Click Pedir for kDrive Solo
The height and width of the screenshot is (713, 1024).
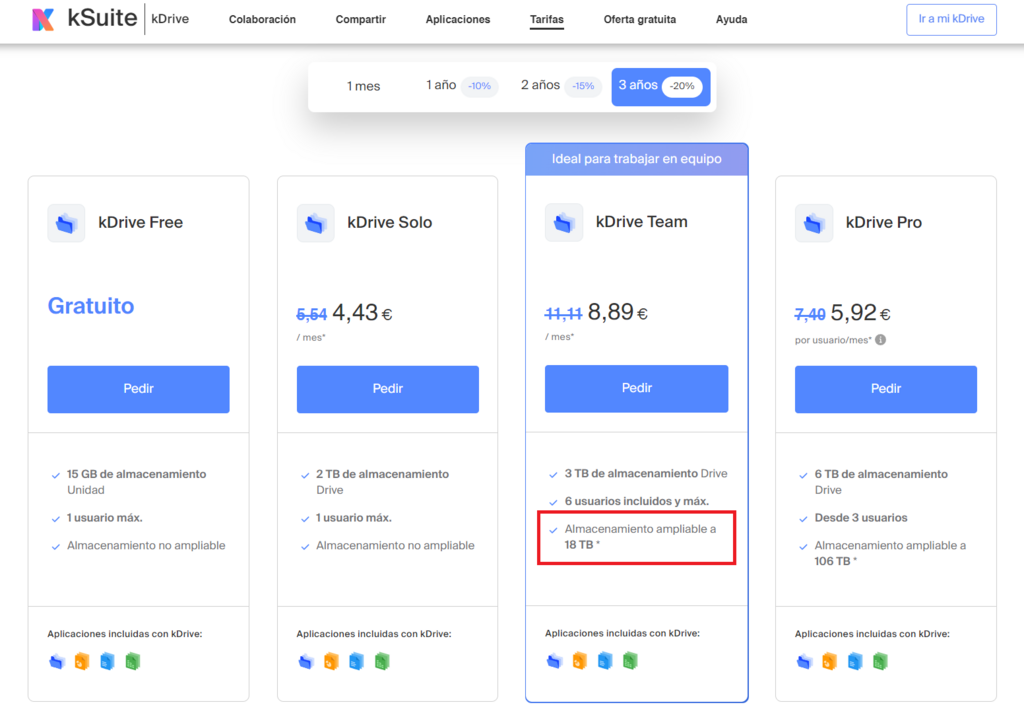[x=388, y=389]
